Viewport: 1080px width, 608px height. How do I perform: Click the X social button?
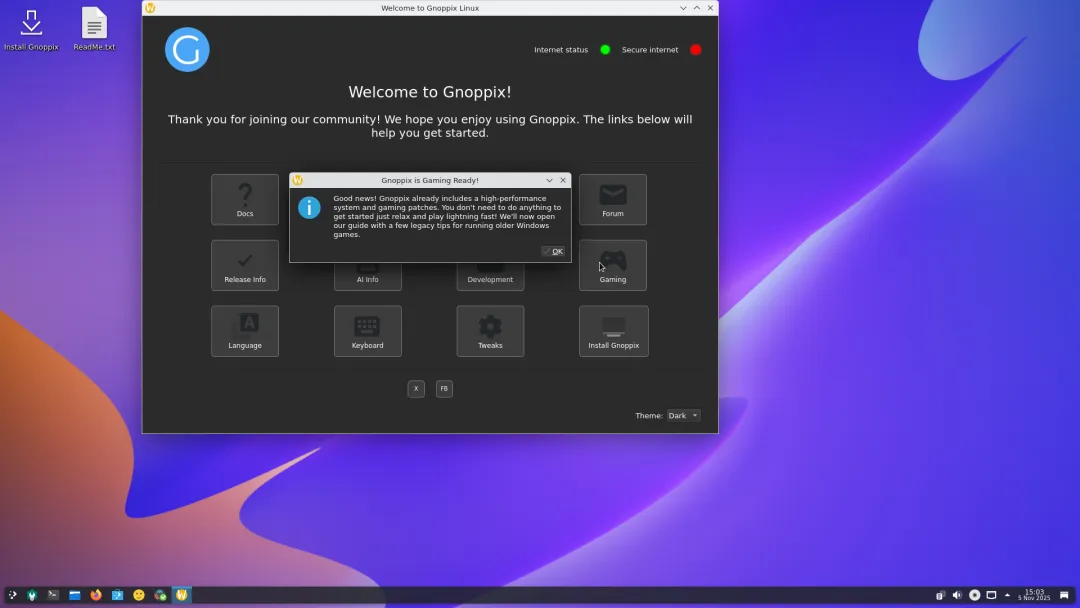tap(416, 388)
